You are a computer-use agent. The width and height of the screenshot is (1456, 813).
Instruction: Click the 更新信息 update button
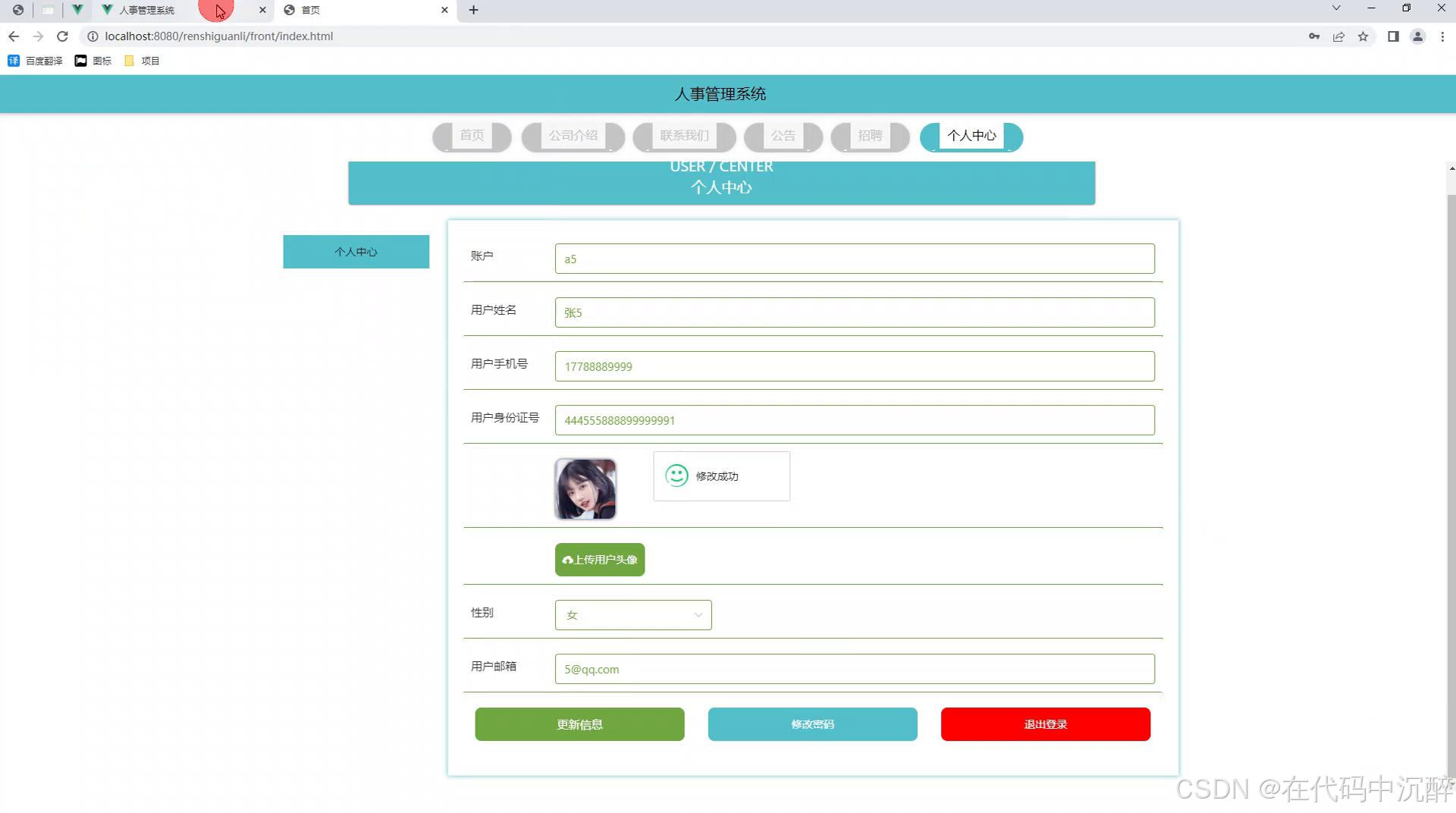point(579,724)
